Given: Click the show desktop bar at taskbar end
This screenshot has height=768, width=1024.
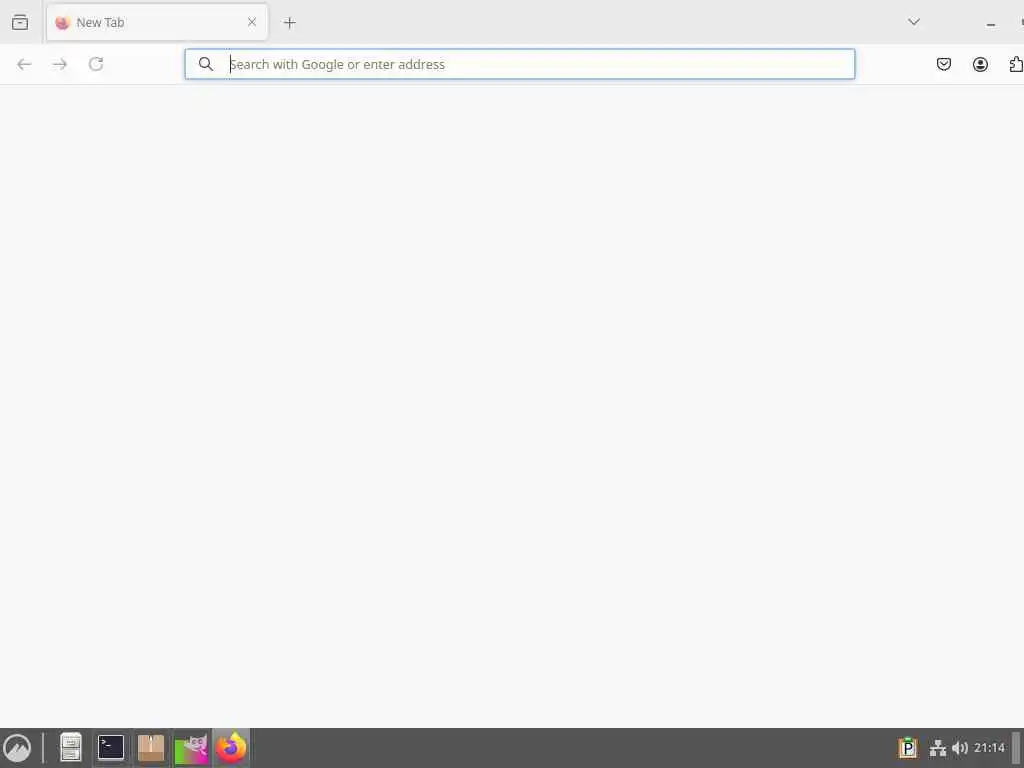Looking at the screenshot, I should coord(1016,748).
